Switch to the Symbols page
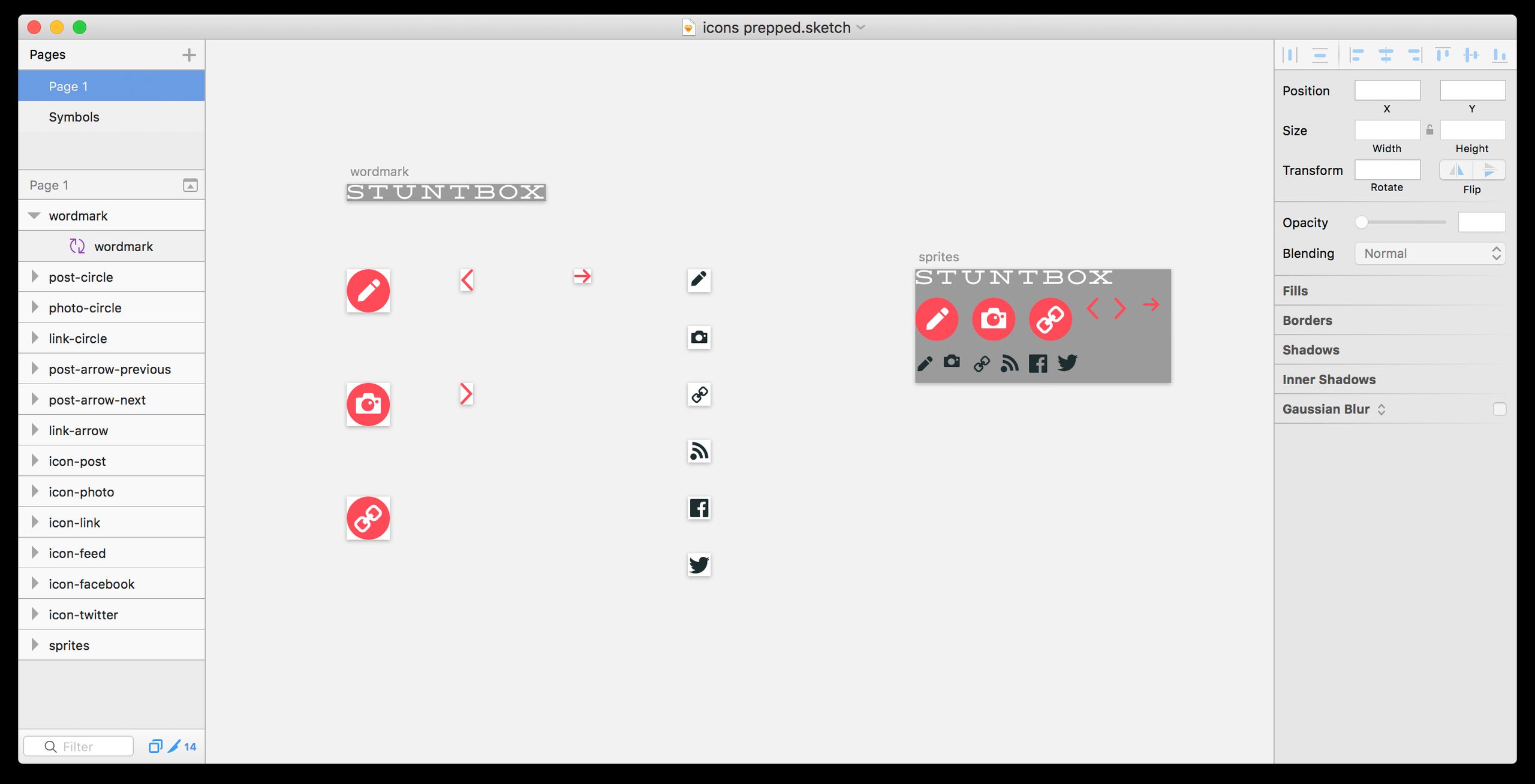 click(x=74, y=117)
